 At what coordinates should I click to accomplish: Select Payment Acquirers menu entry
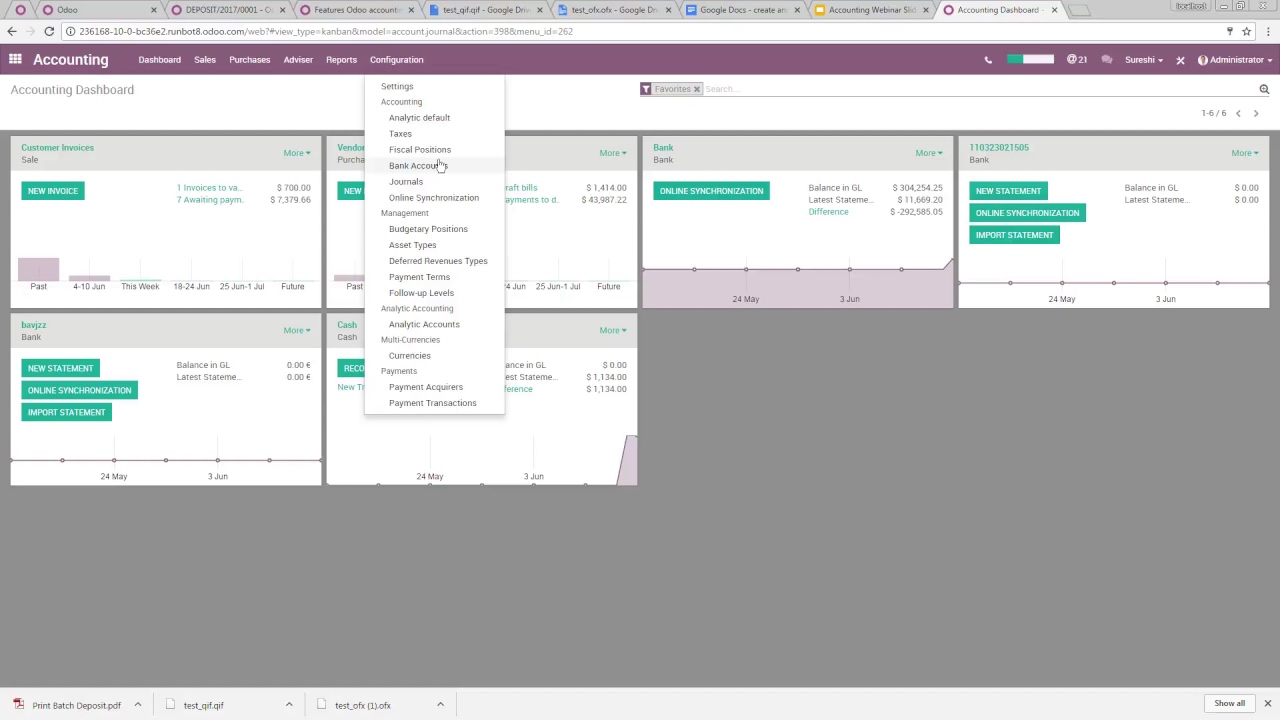coord(426,387)
